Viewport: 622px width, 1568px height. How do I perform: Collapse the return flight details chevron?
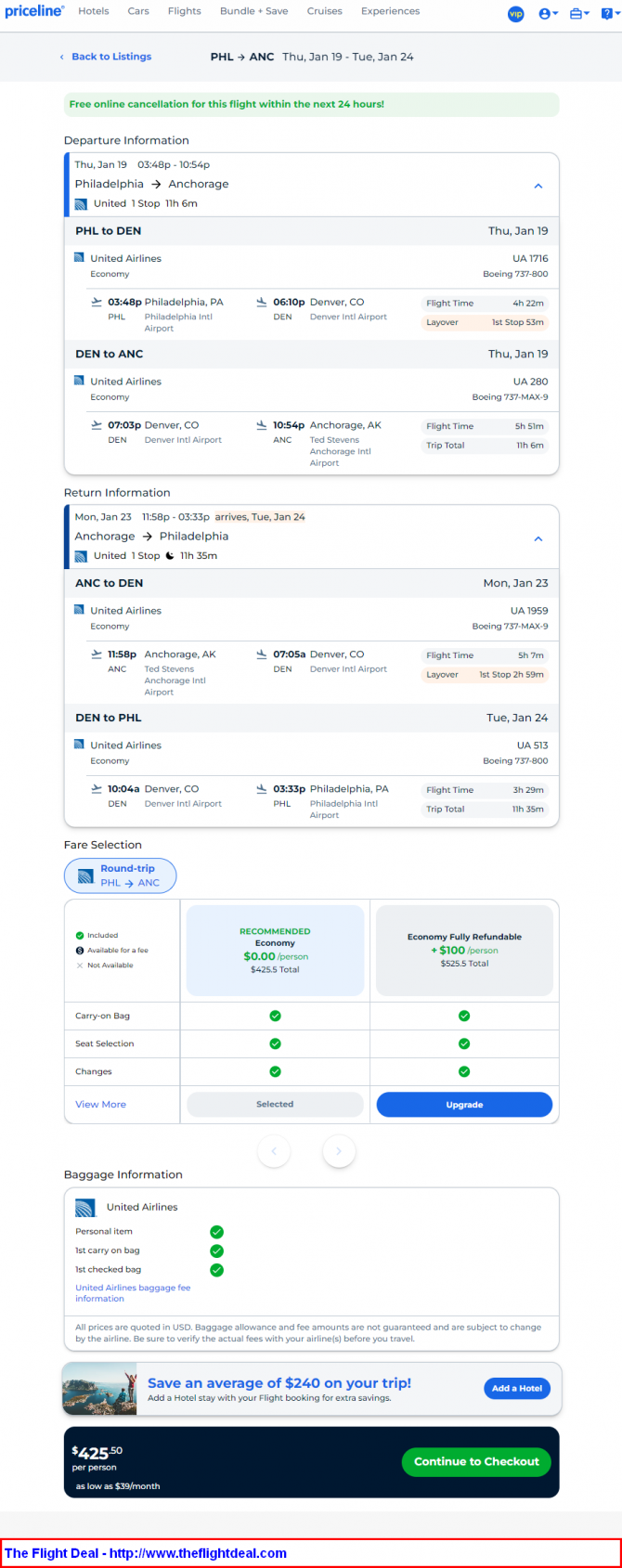[x=538, y=538]
